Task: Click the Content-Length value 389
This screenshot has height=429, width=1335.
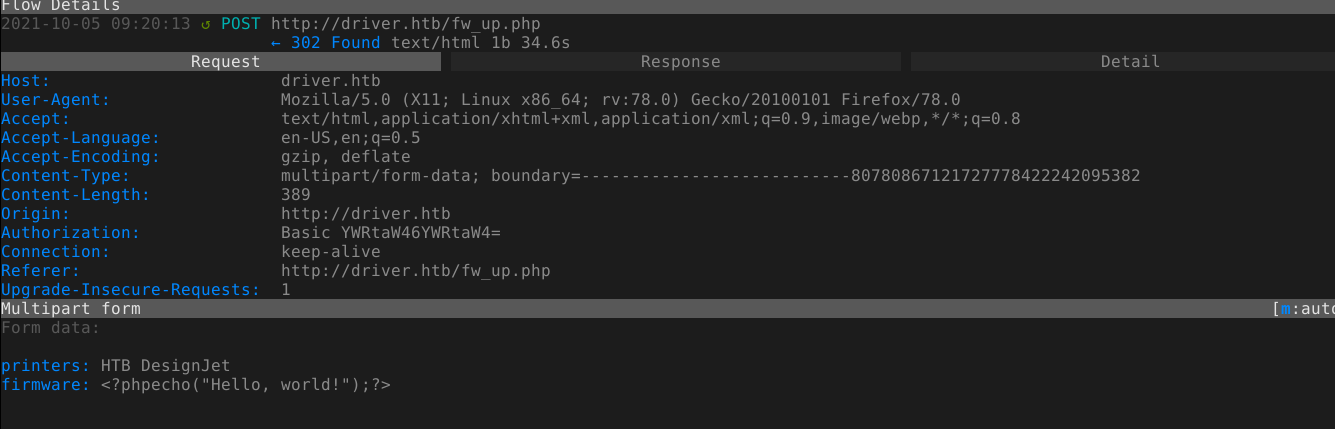Action: (x=296, y=195)
